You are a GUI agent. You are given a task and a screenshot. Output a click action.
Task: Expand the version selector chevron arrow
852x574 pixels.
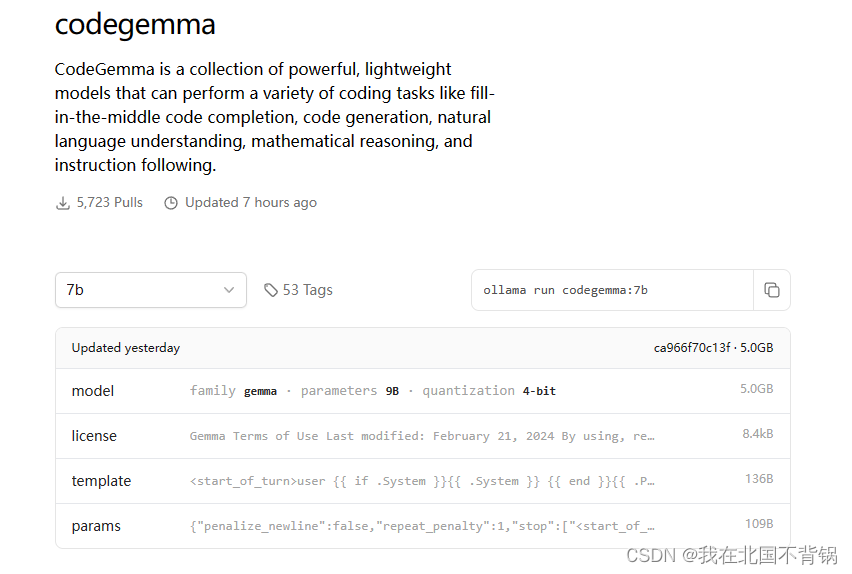pyautogui.click(x=229, y=290)
